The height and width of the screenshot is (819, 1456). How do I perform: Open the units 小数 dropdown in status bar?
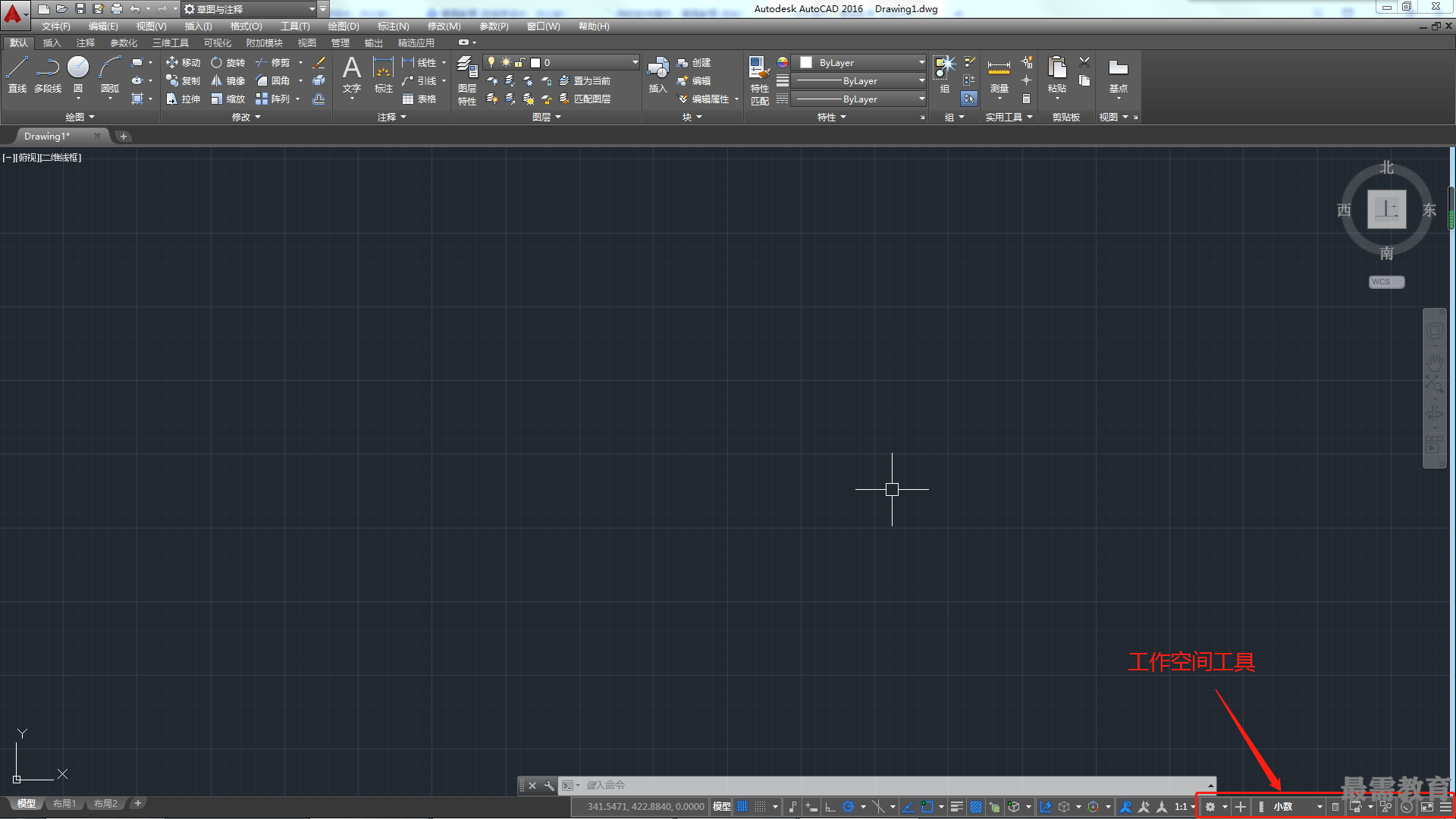coord(1297,807)
